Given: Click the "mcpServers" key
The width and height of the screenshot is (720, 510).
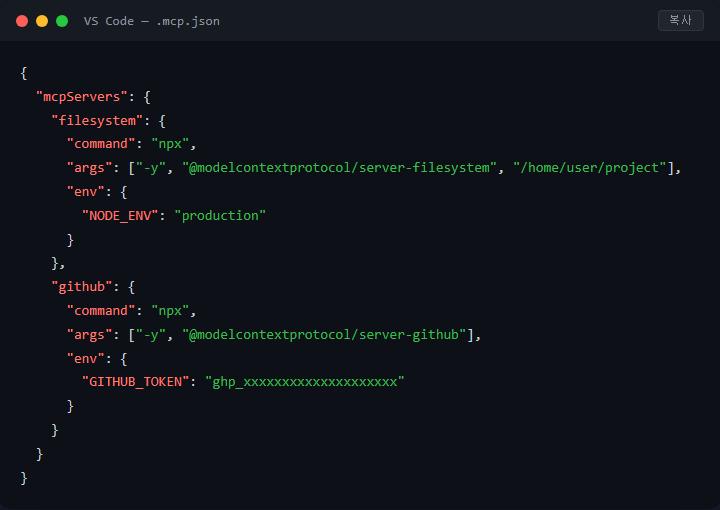Looking at the screenshot, I should (82, 97).
